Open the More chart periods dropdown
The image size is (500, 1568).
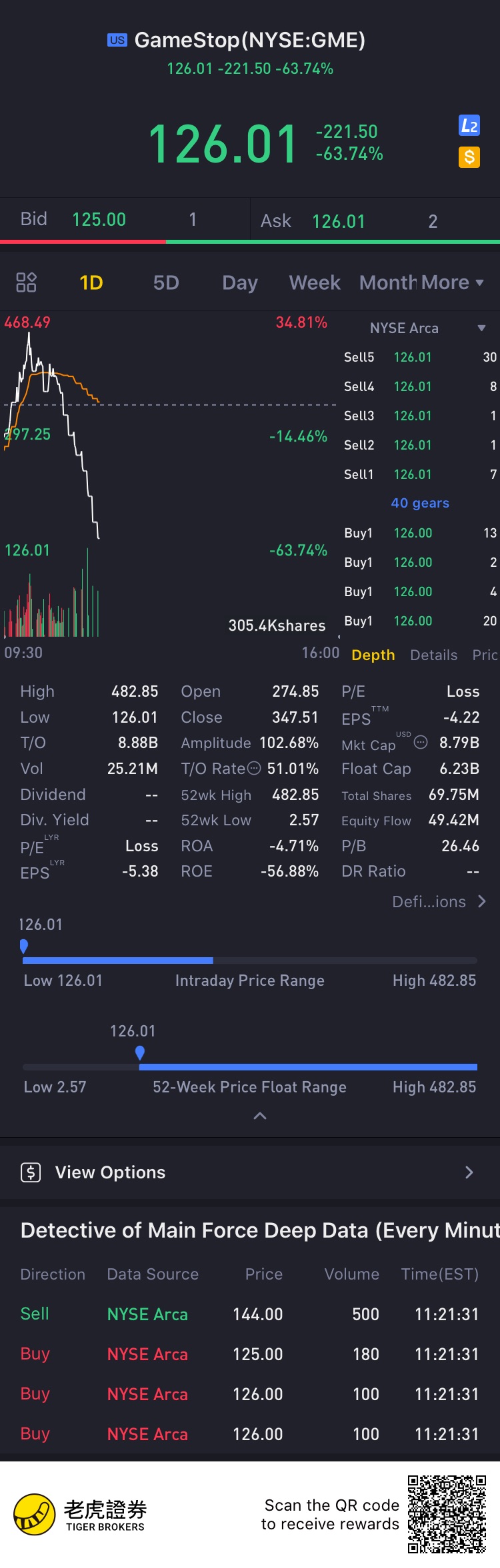coord(452,282)
